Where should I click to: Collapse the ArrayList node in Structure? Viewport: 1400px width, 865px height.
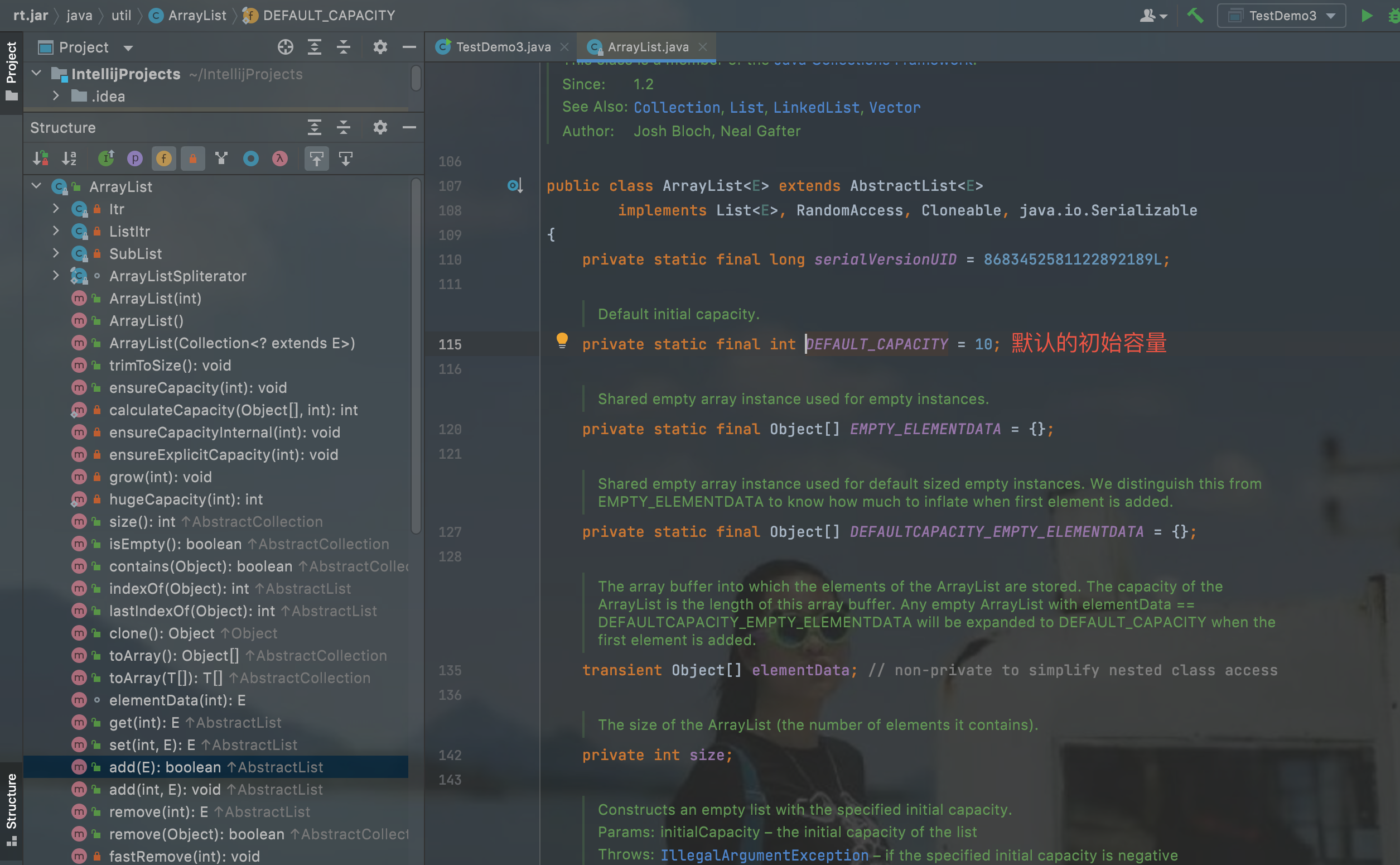(37, 186)
